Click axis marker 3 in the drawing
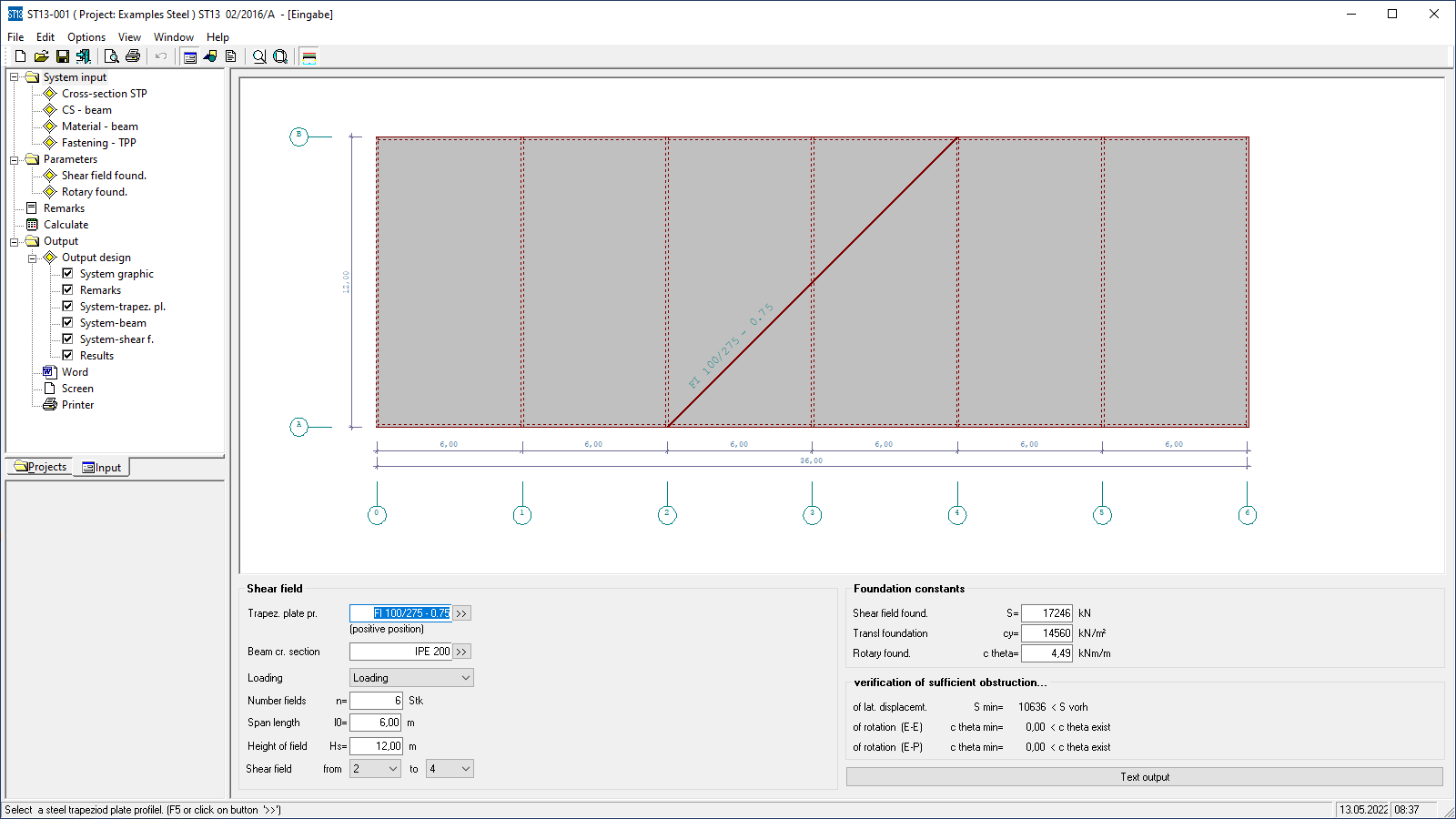The width and height of the screenshot is (1456, 819). (x=813, y=515)
